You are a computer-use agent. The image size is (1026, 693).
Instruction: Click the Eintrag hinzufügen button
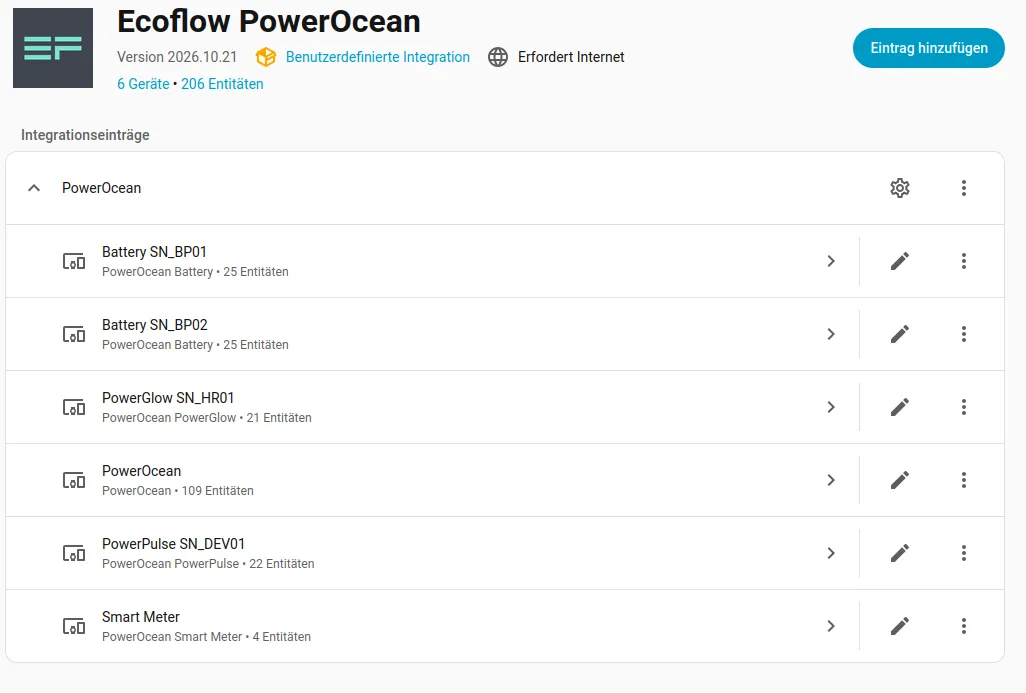pyautogui.click(x=929, y=48)
